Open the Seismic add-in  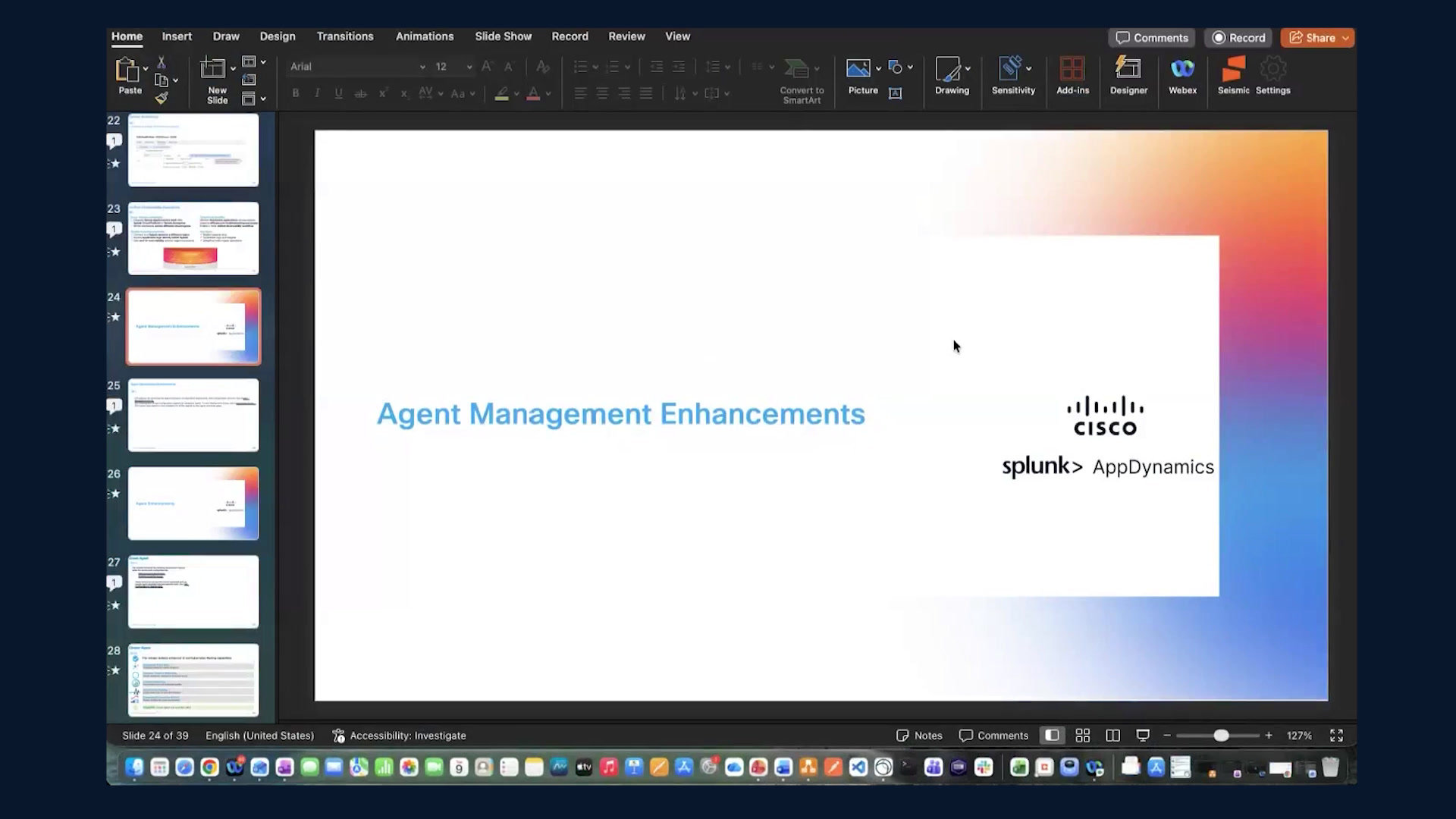click(1233, 76)
